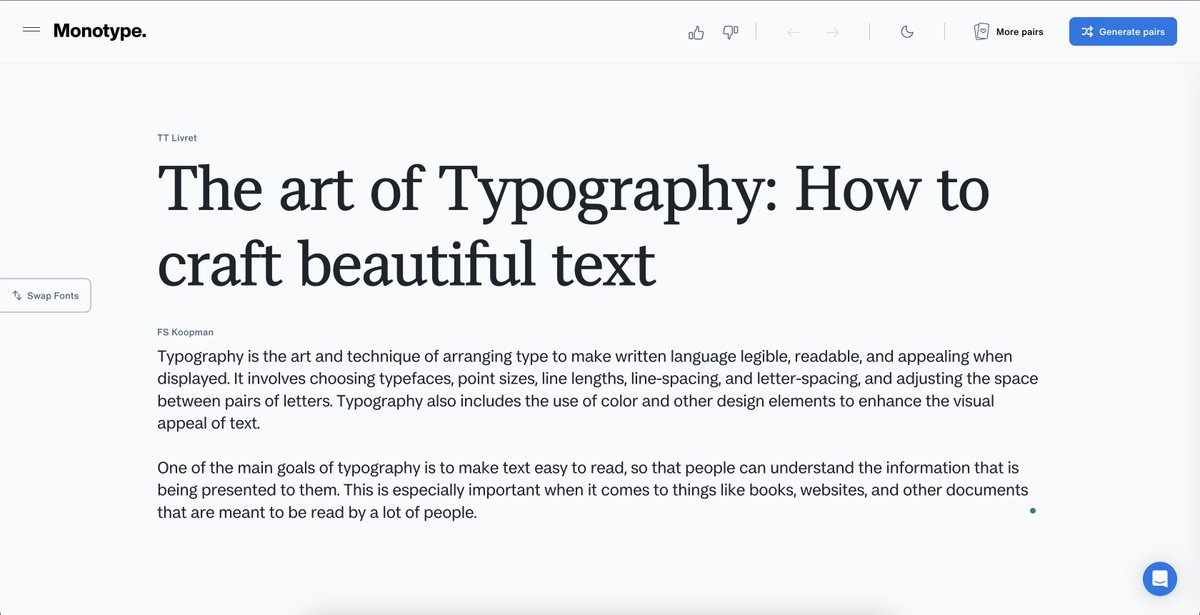1200x615 pixels.
Task: Click the FS Koopman font label
Action: [185, 332]
